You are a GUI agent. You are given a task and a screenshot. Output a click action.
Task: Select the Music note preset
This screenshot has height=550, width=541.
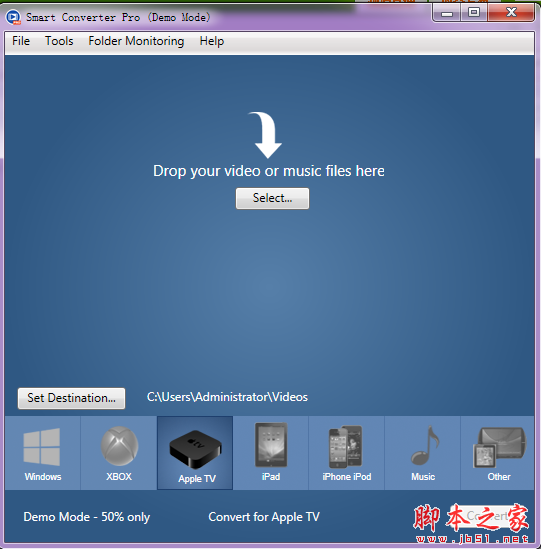tap(423, 453)
